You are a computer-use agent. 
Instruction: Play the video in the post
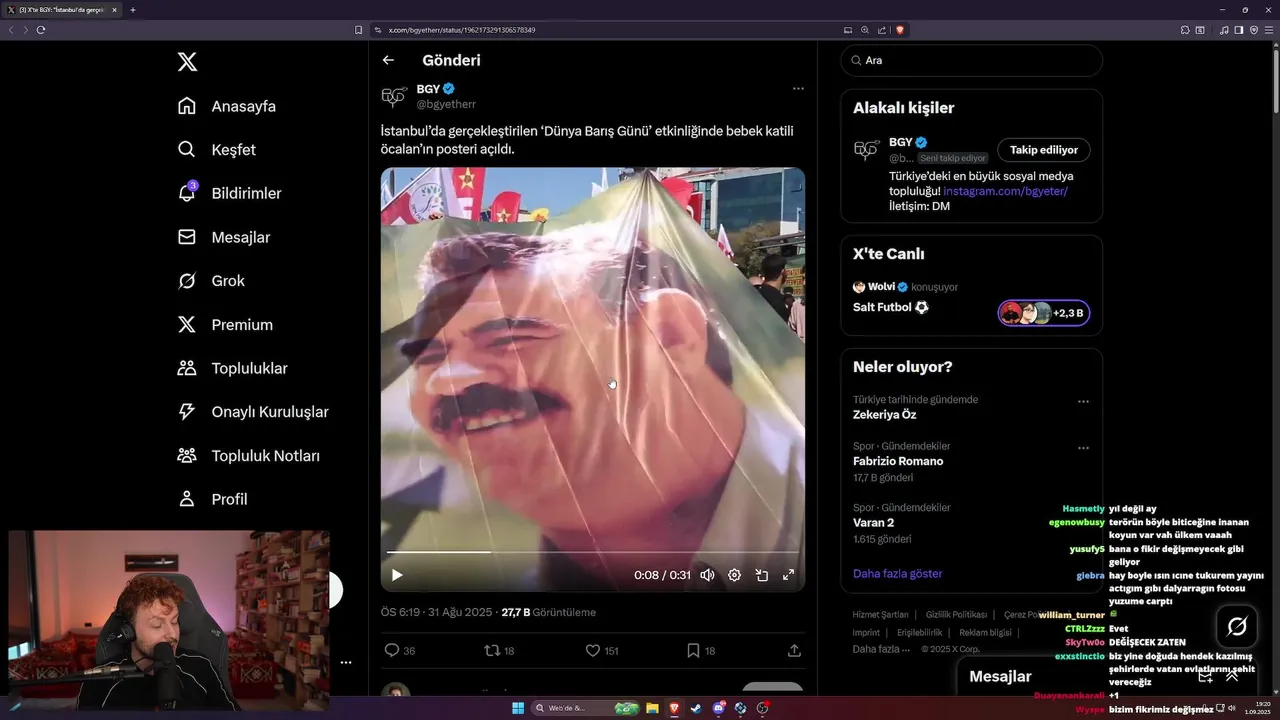[397, 575]
